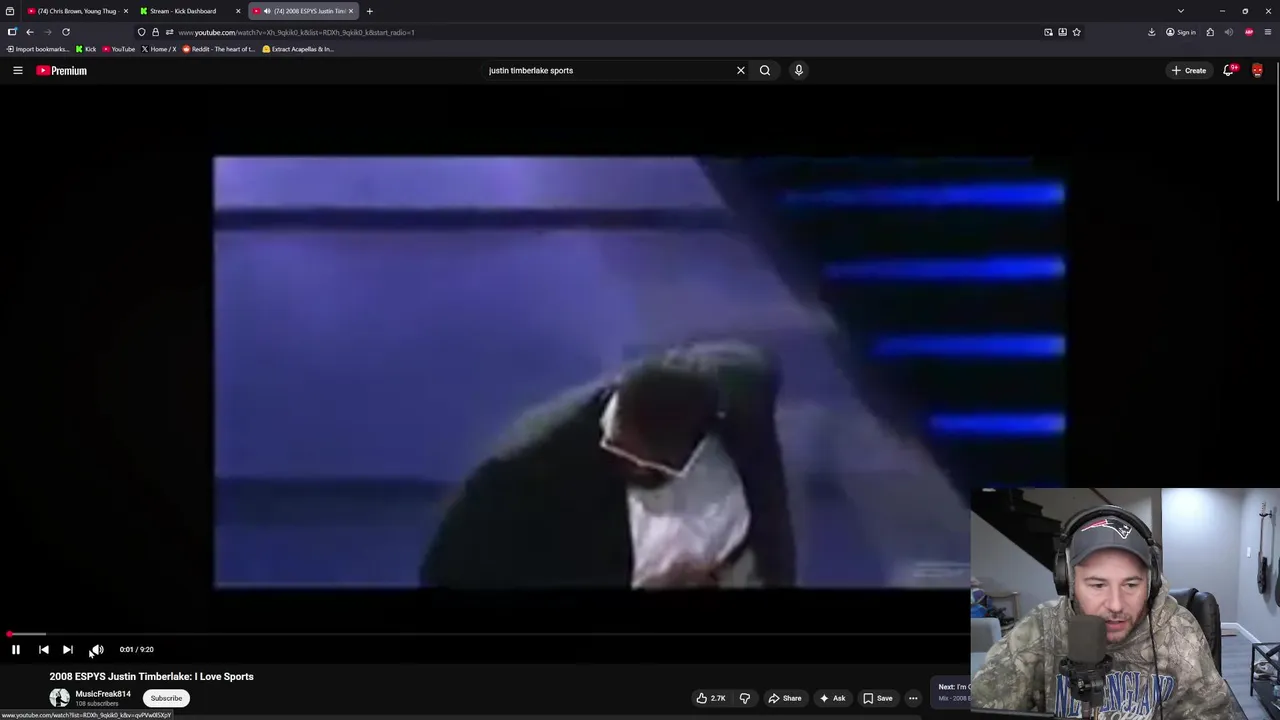This screenshot has height=720, width=1280.
Task: Open the YouTube bookmark
Action: [118, 49]
